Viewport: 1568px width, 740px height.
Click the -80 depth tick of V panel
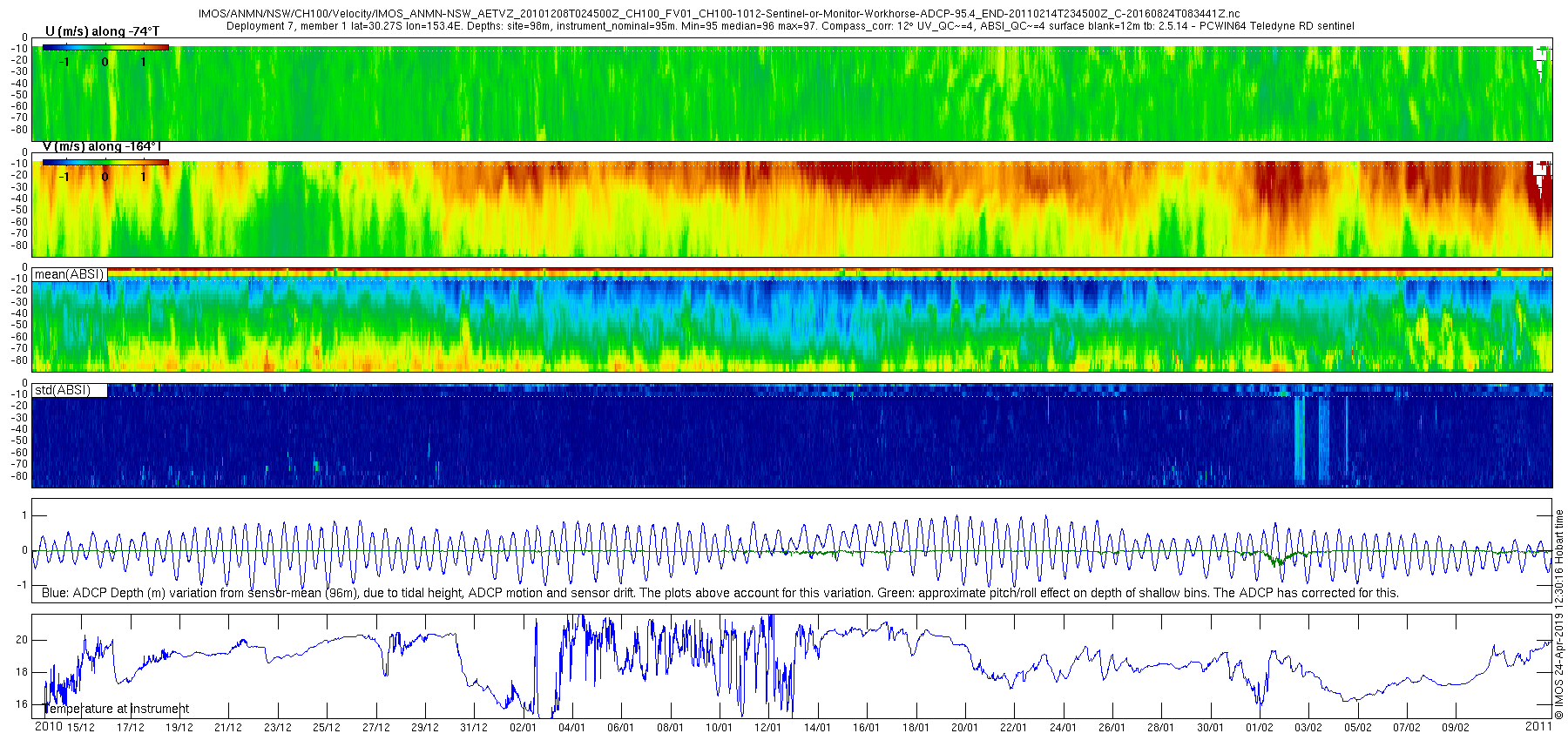coord(18,245)
